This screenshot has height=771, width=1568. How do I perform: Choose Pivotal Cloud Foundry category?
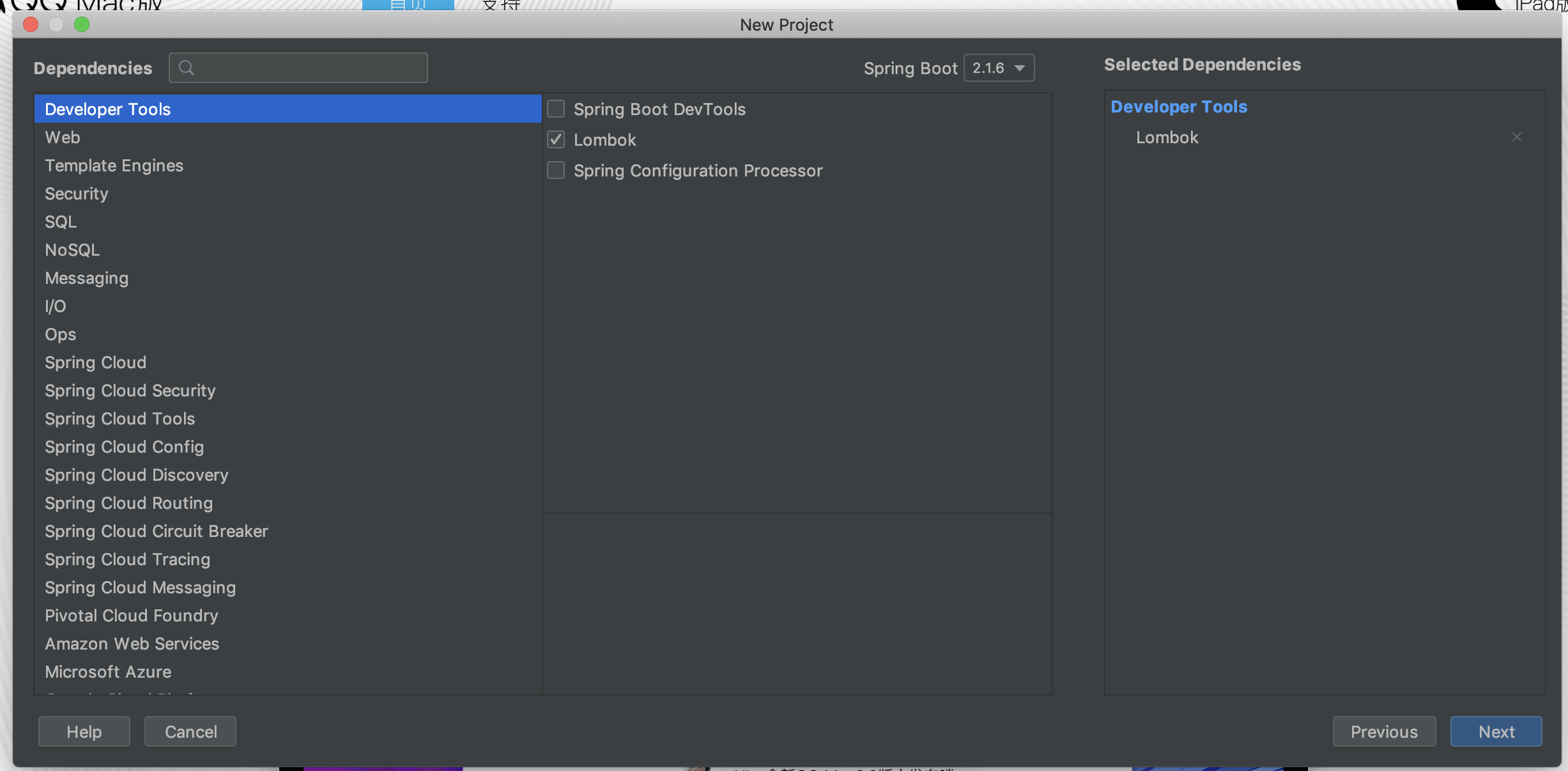point(288,616)
